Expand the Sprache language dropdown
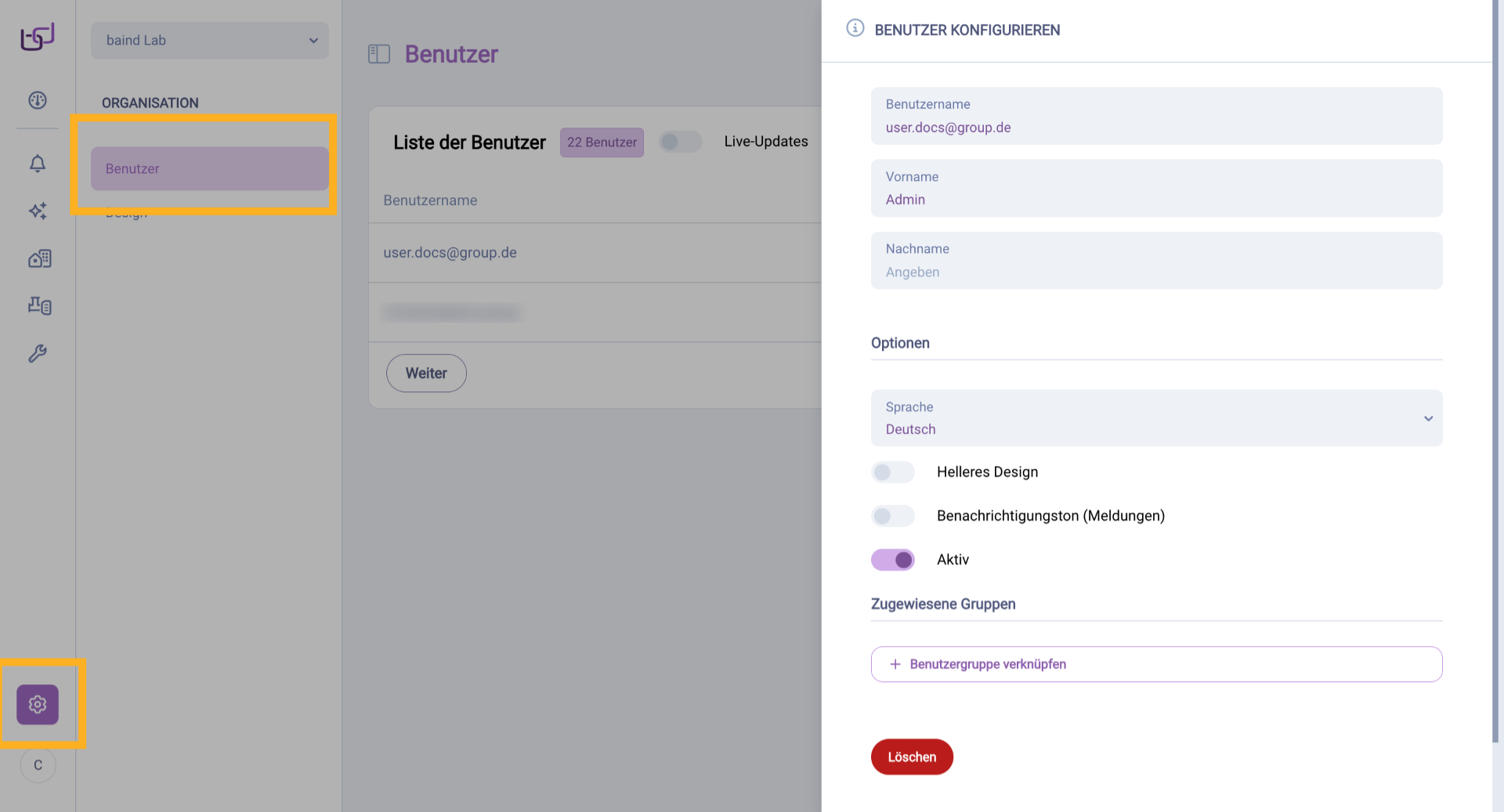Screen dimensions: 1504x812 [1156, 418]
